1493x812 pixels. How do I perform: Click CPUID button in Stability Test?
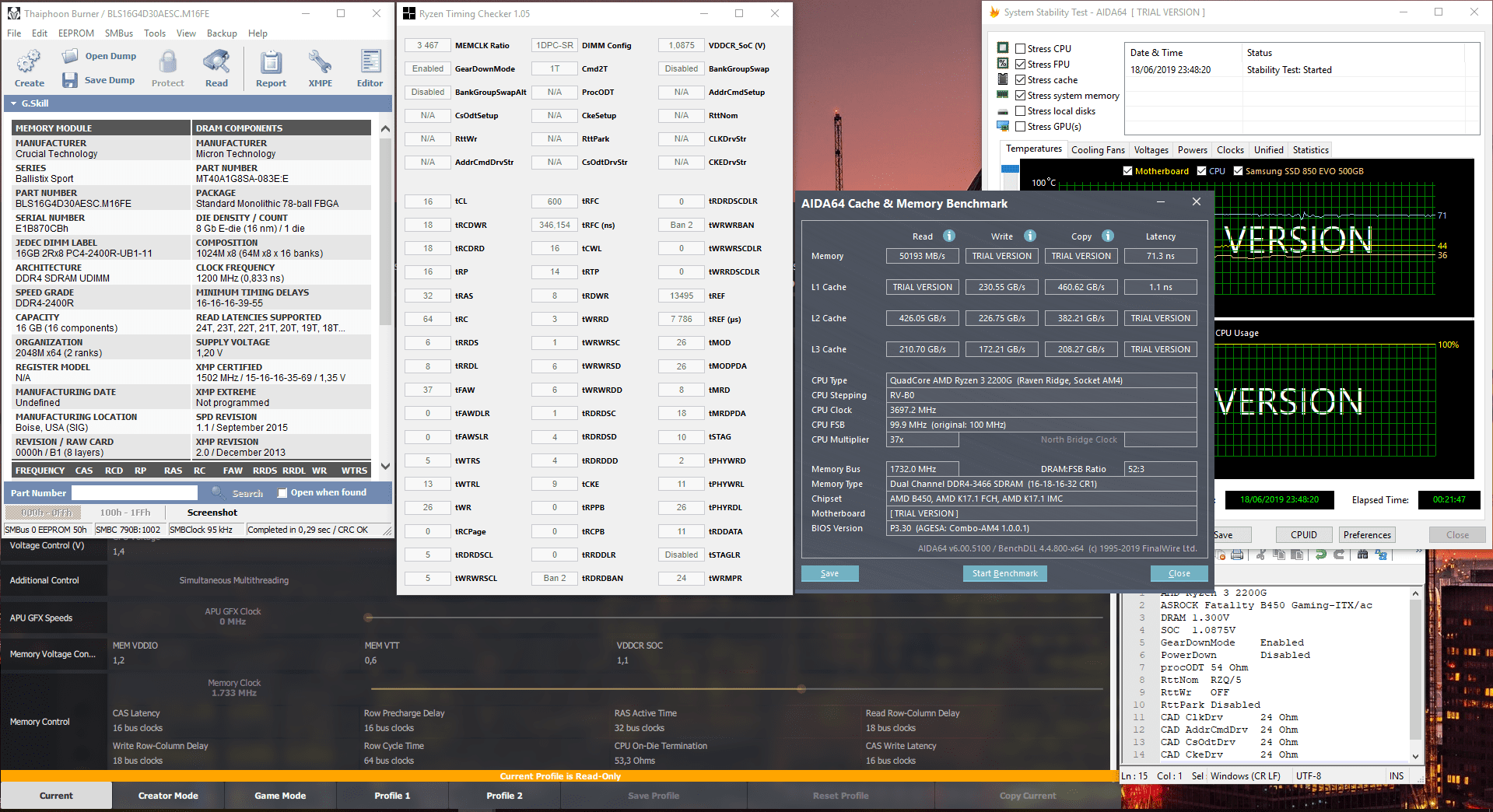tap(1304, 534)
